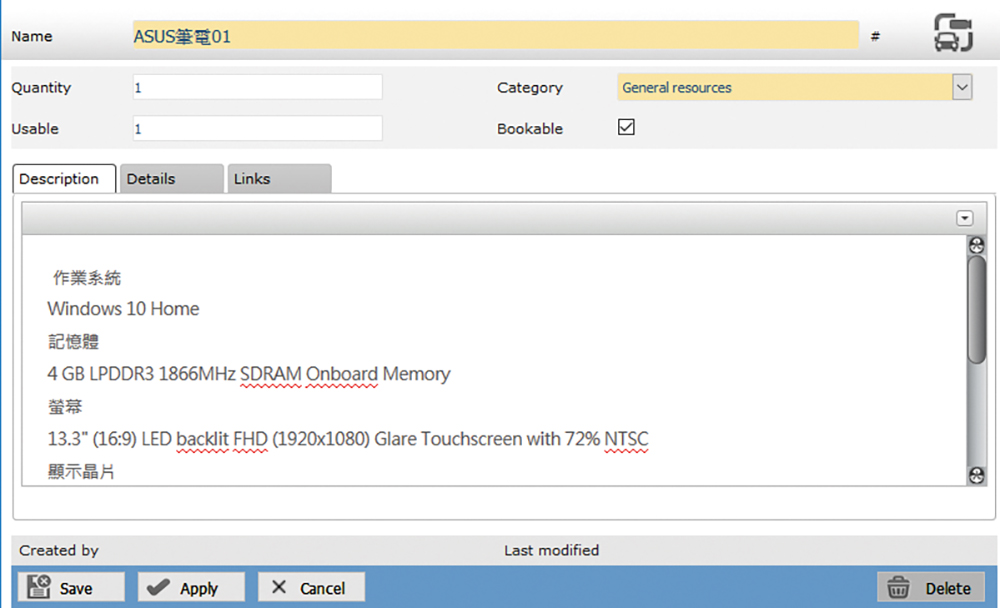Click the Usable input field
The width and height of the screenshot is (1000, 608).
tap(258, 128)
